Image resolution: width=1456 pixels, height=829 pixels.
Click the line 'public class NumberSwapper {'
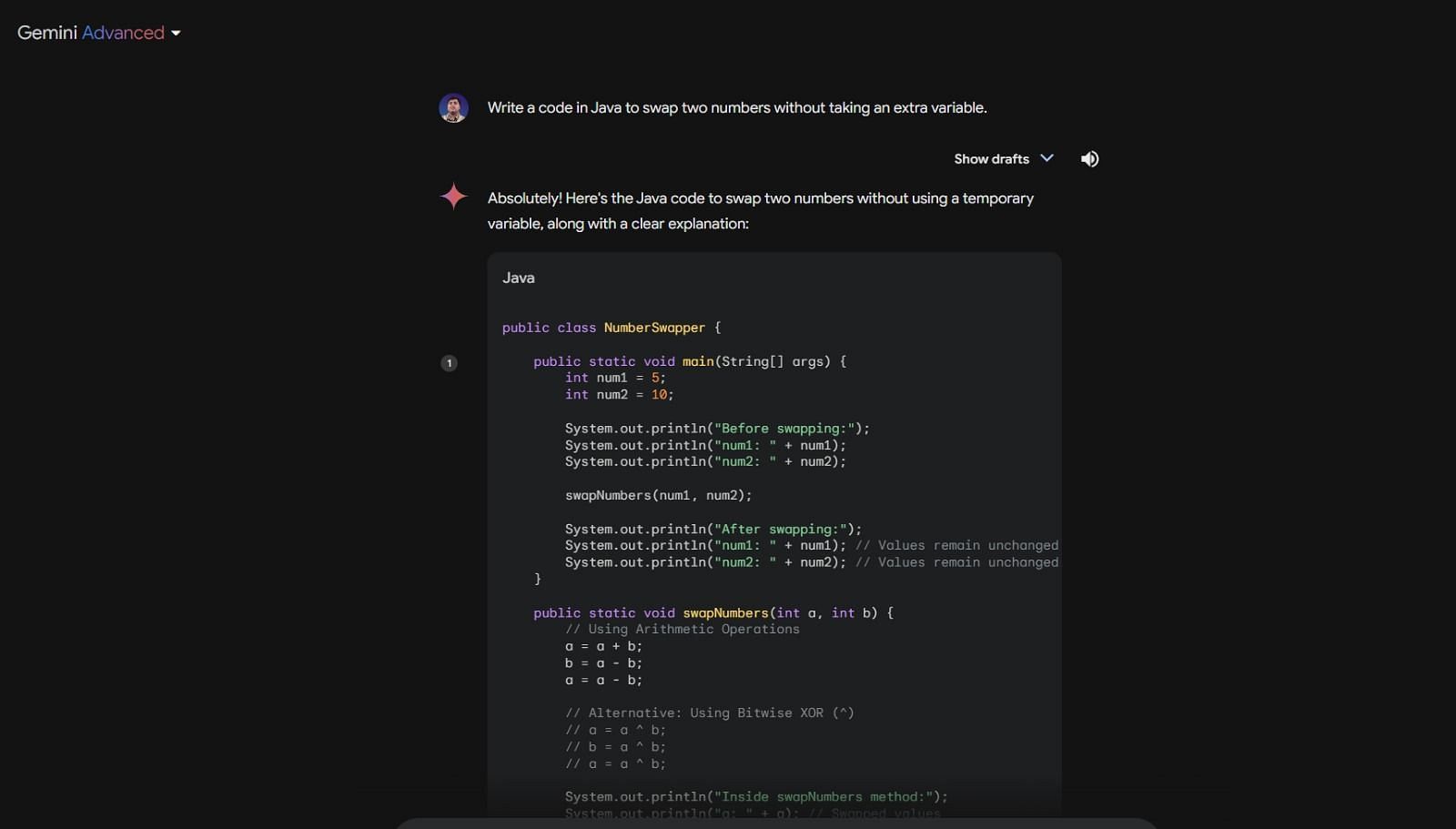[612, 328]
